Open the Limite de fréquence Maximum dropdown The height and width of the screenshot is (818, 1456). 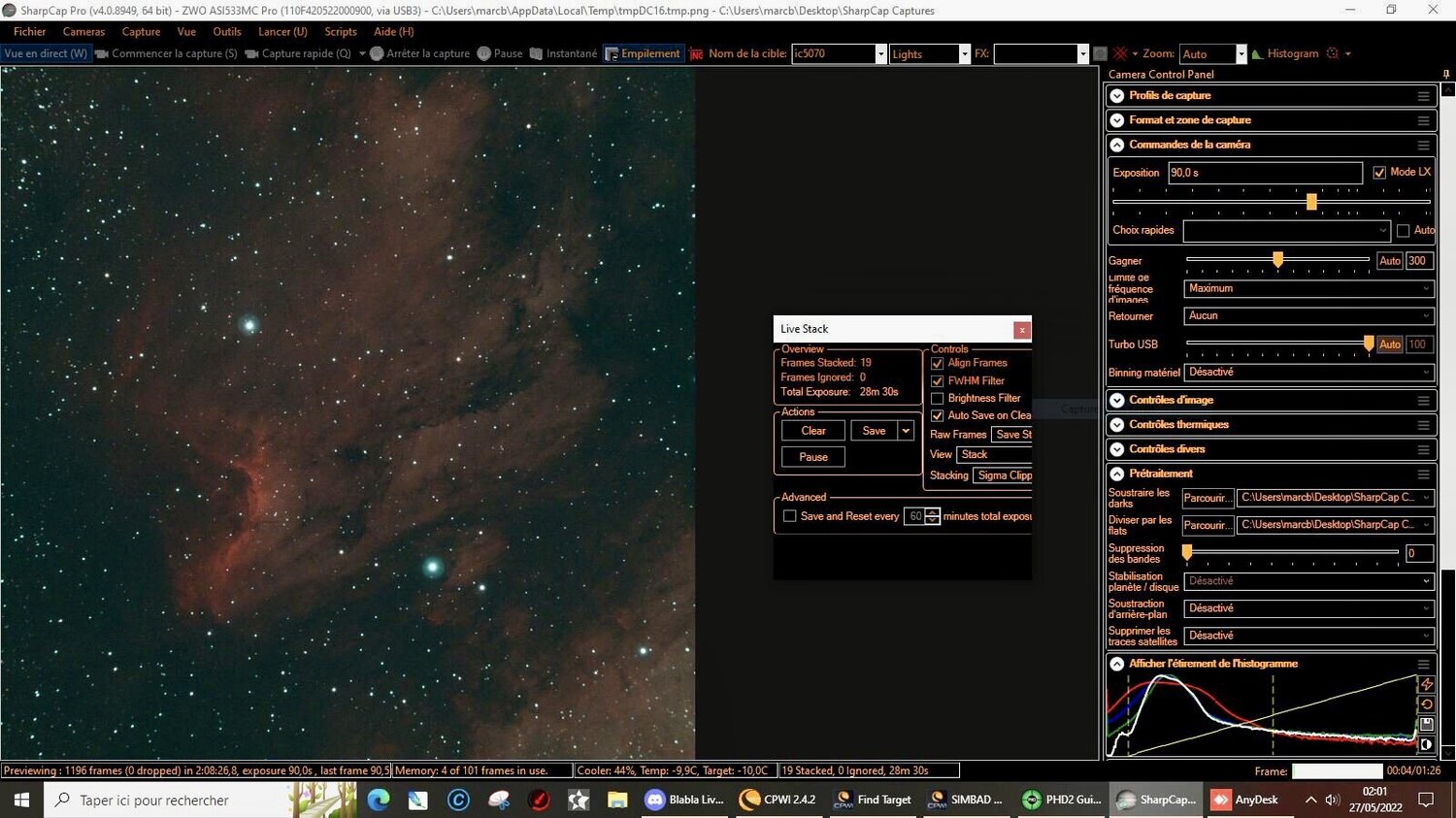(x=1309, y=288)
